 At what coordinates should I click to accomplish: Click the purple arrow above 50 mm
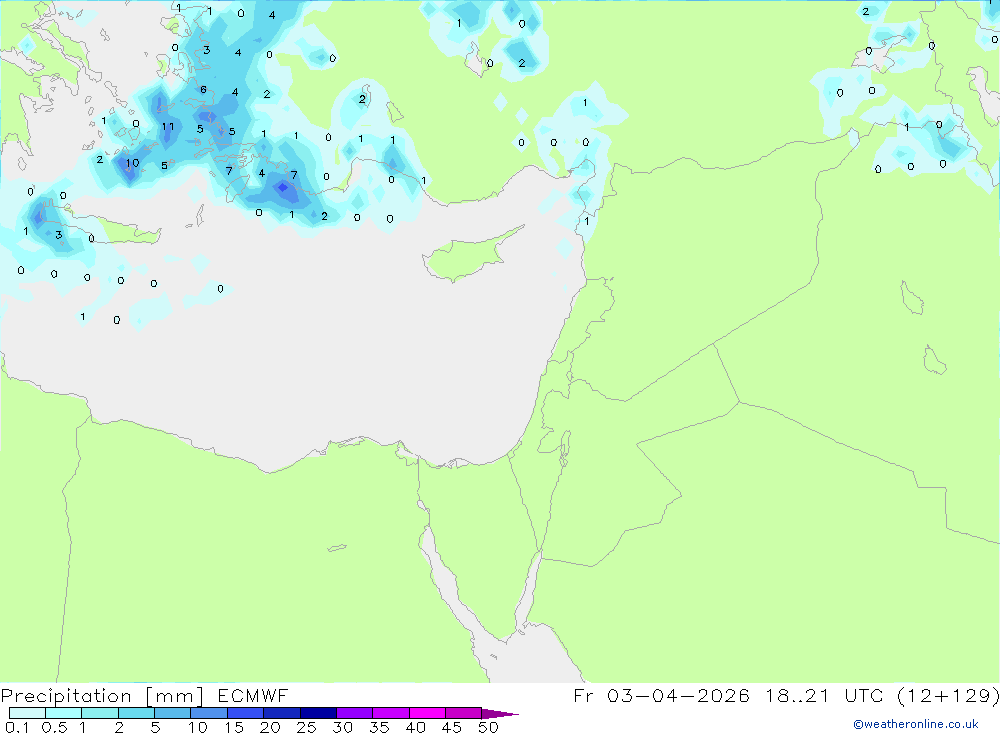[500, 713]
